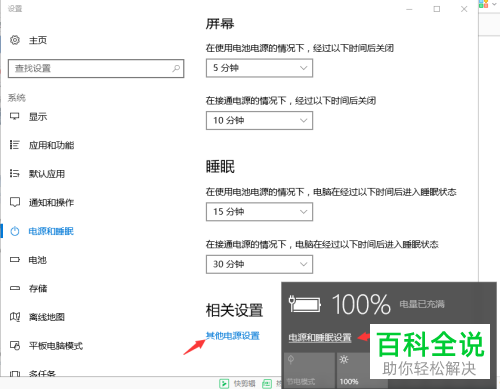Click the sun brightness icon in flyout
Image resolution: width=500 pixels, height=389 pixels.
[344, 360]
